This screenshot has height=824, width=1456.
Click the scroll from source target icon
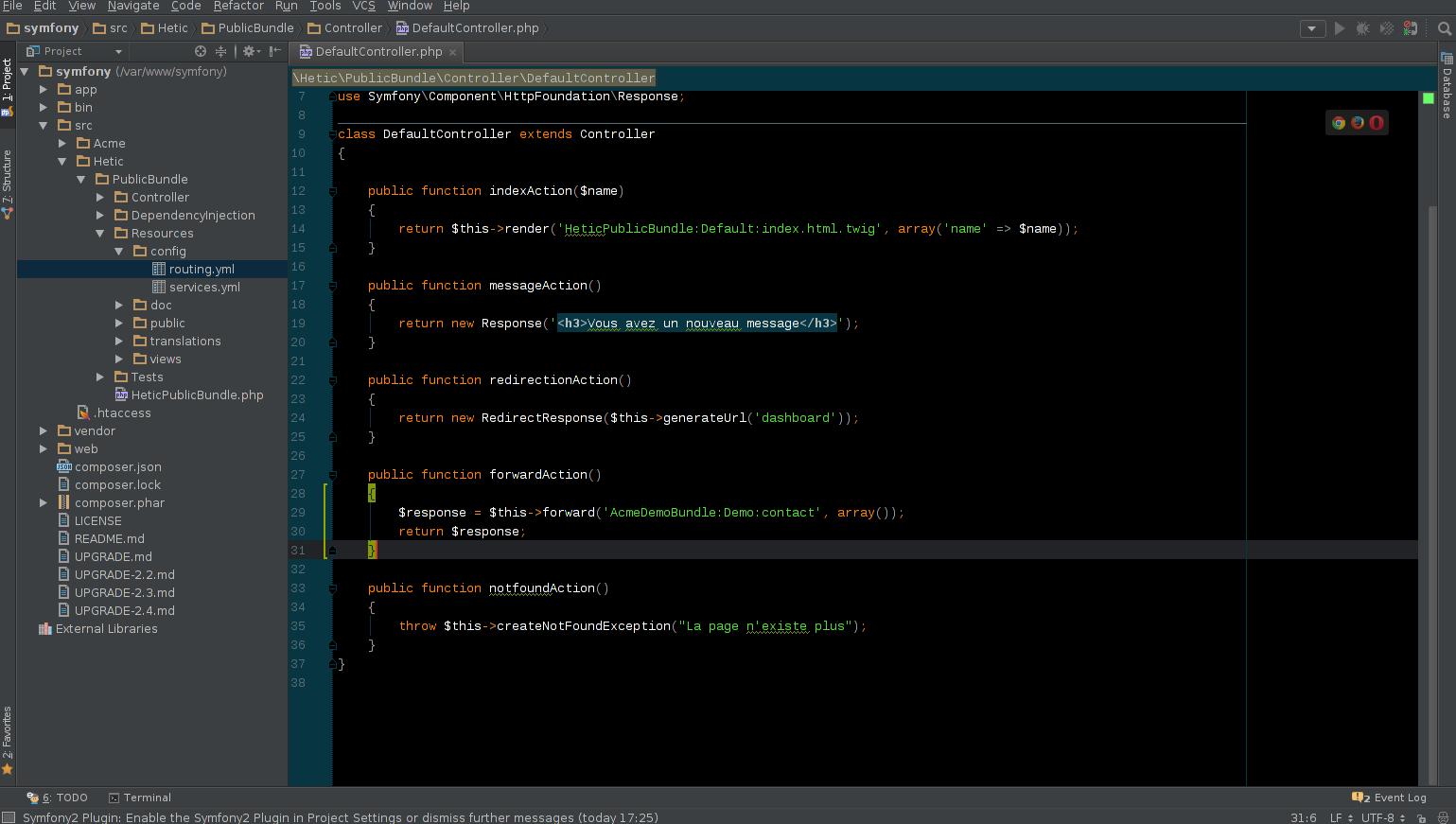(x=201, y=51)
